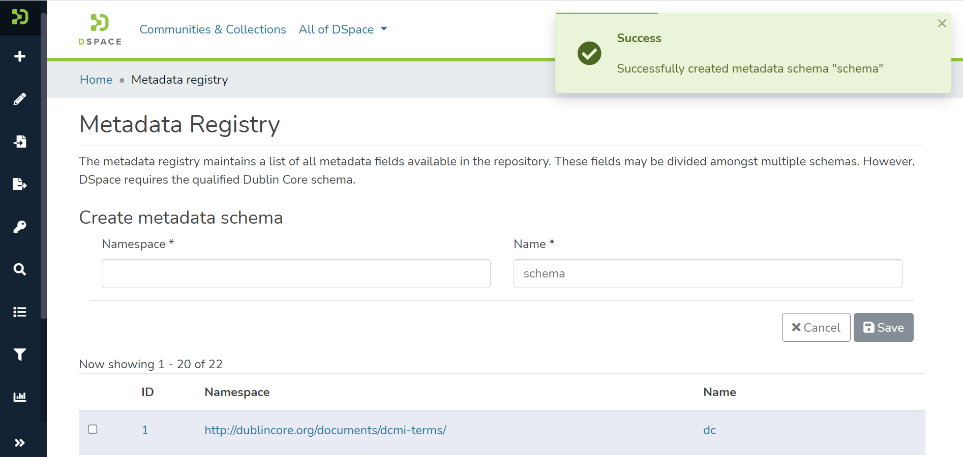Go to Home breadcrumb link
This screenshot has height=457, width=963.
96,80
